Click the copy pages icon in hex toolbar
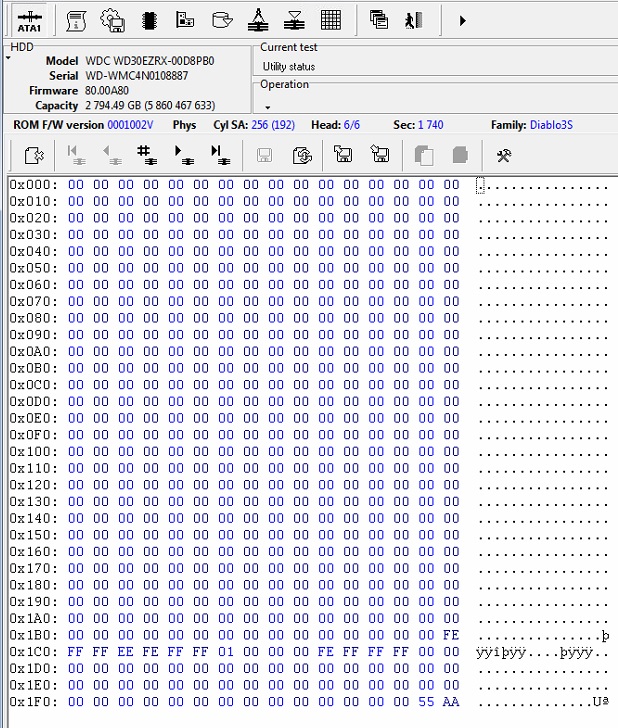The height and width of the screenshot is (728, 618). coord(424,156)
